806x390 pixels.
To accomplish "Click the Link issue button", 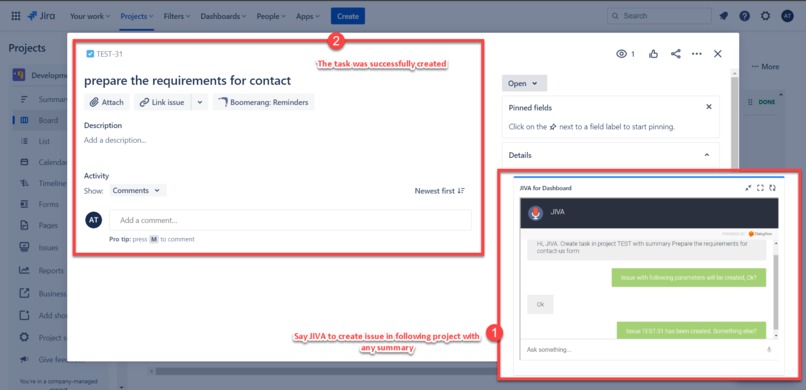I will coord(162,102).
